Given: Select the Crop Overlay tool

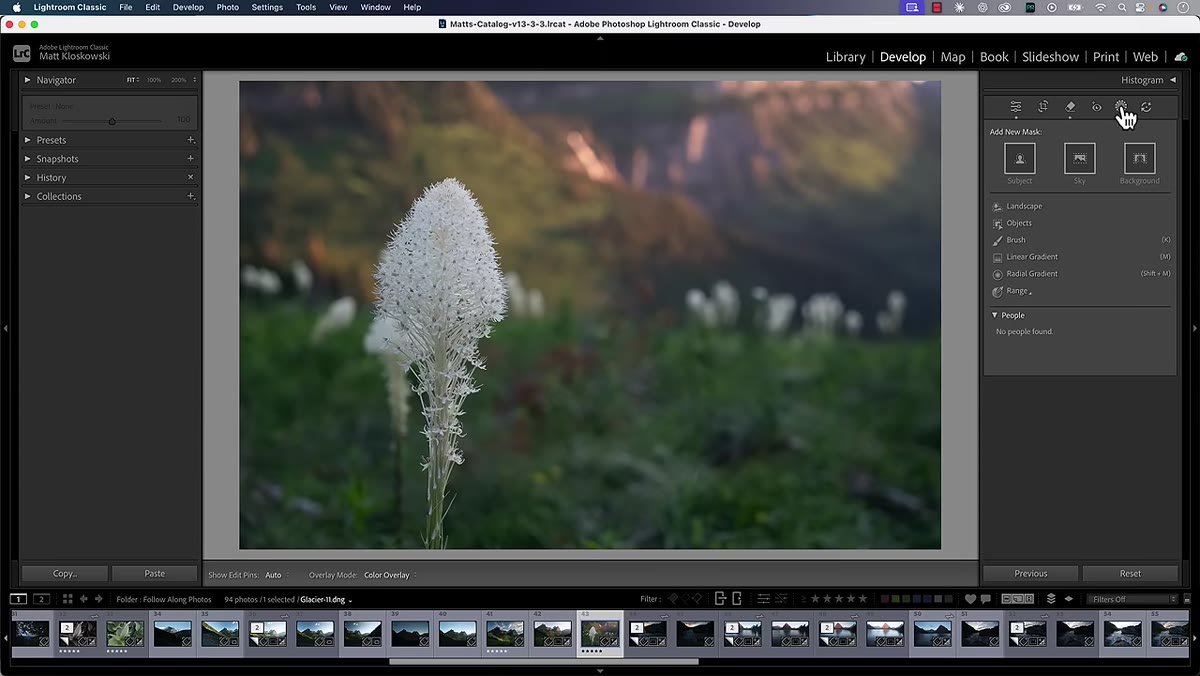Looking at the screenshot, I should point(1043,107).
